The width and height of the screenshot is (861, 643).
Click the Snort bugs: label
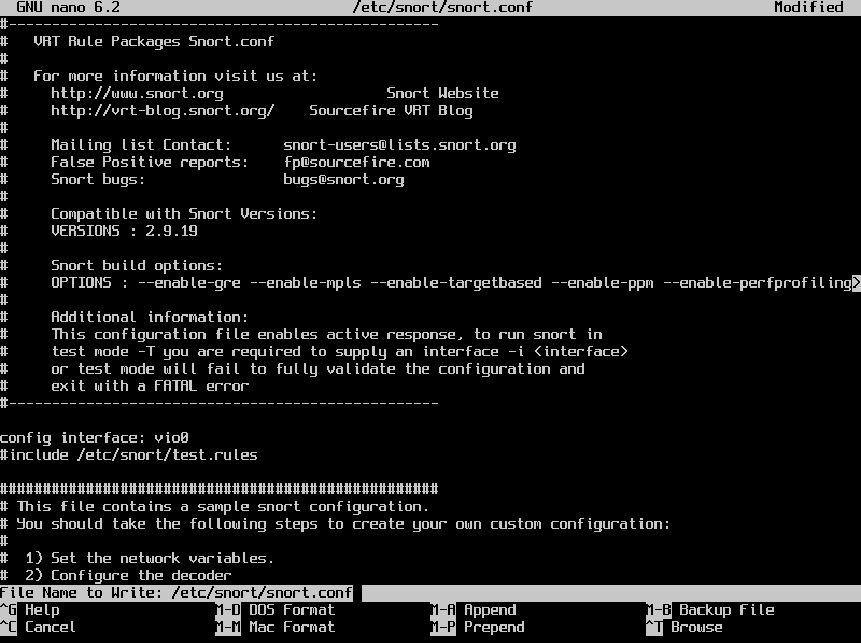click(98, 180)
